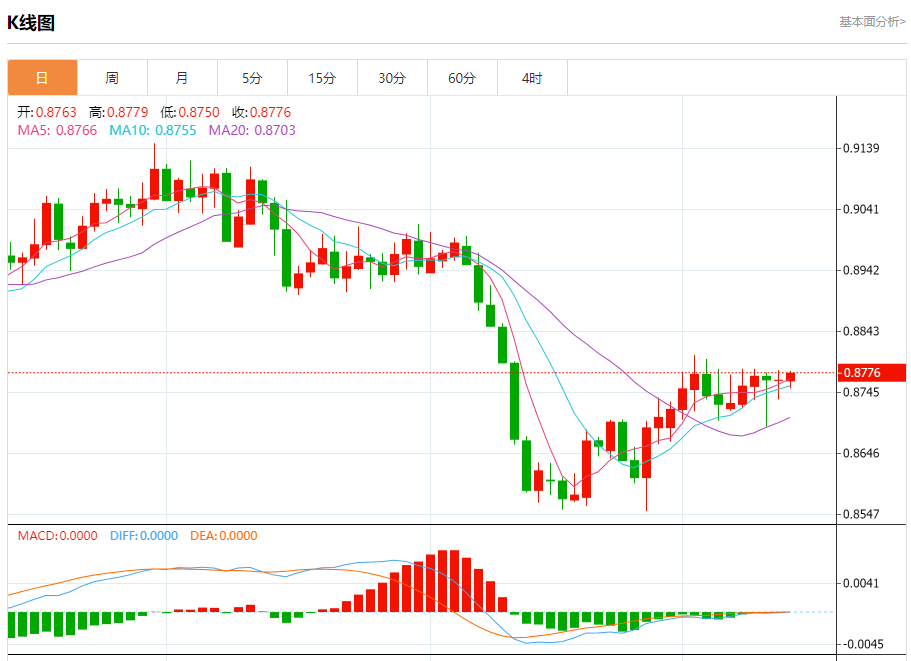Open the 基本面分析 link

click(872, 22)
